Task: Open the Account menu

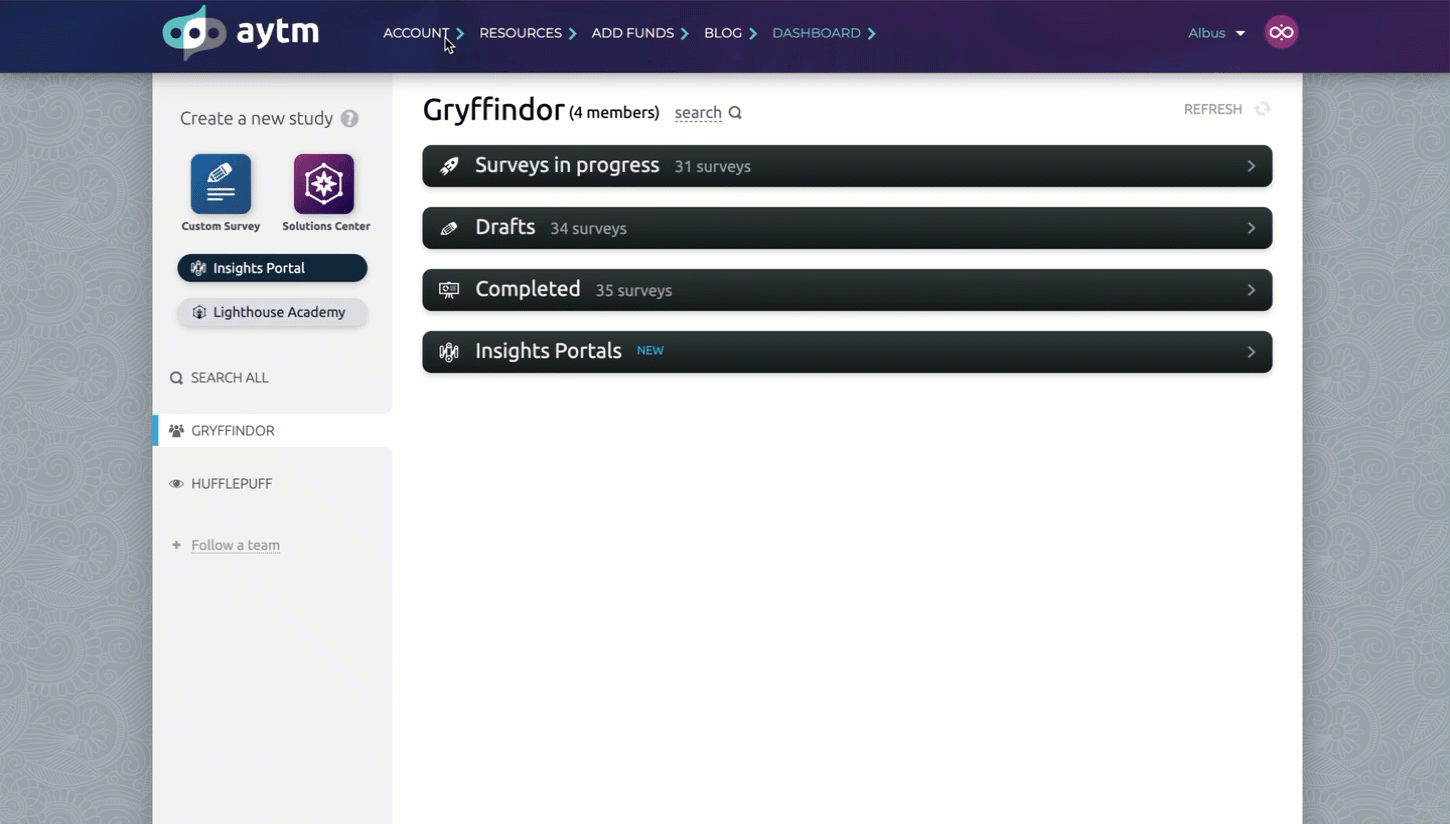Action: coord(416,33)
